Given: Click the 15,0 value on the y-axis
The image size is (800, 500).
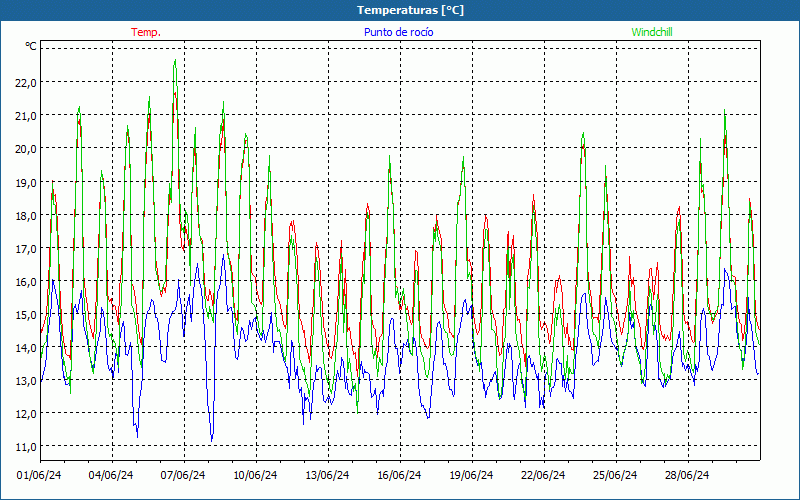Looking at the screenshot, I should (26, 315).
